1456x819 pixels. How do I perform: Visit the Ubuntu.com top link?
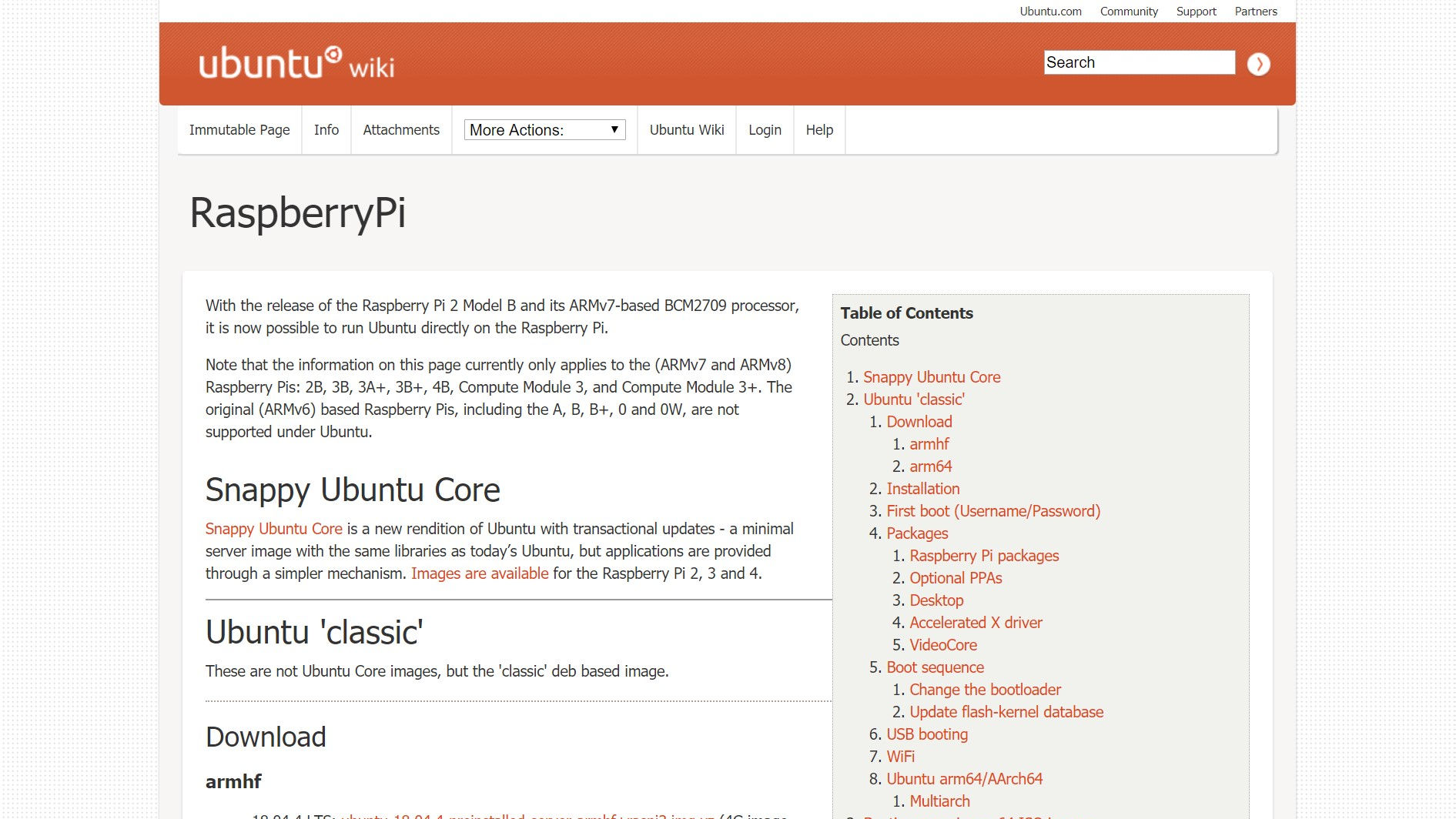pos(1050,12)
